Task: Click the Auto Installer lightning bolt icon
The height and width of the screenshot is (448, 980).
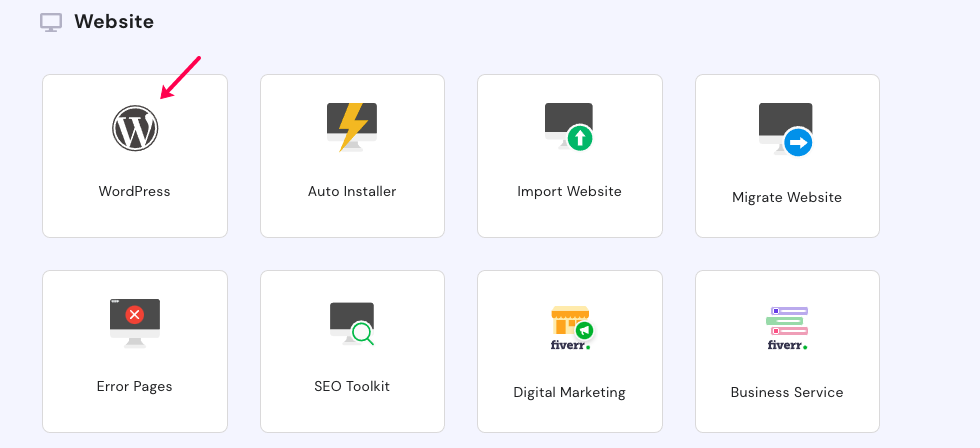Action: point(352,127)
